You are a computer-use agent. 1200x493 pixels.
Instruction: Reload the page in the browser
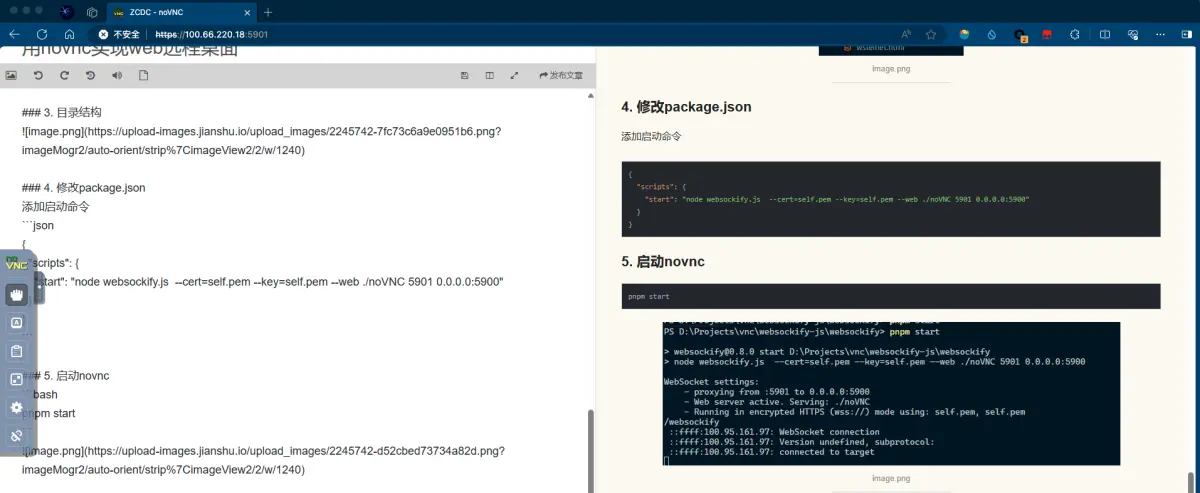41,34
